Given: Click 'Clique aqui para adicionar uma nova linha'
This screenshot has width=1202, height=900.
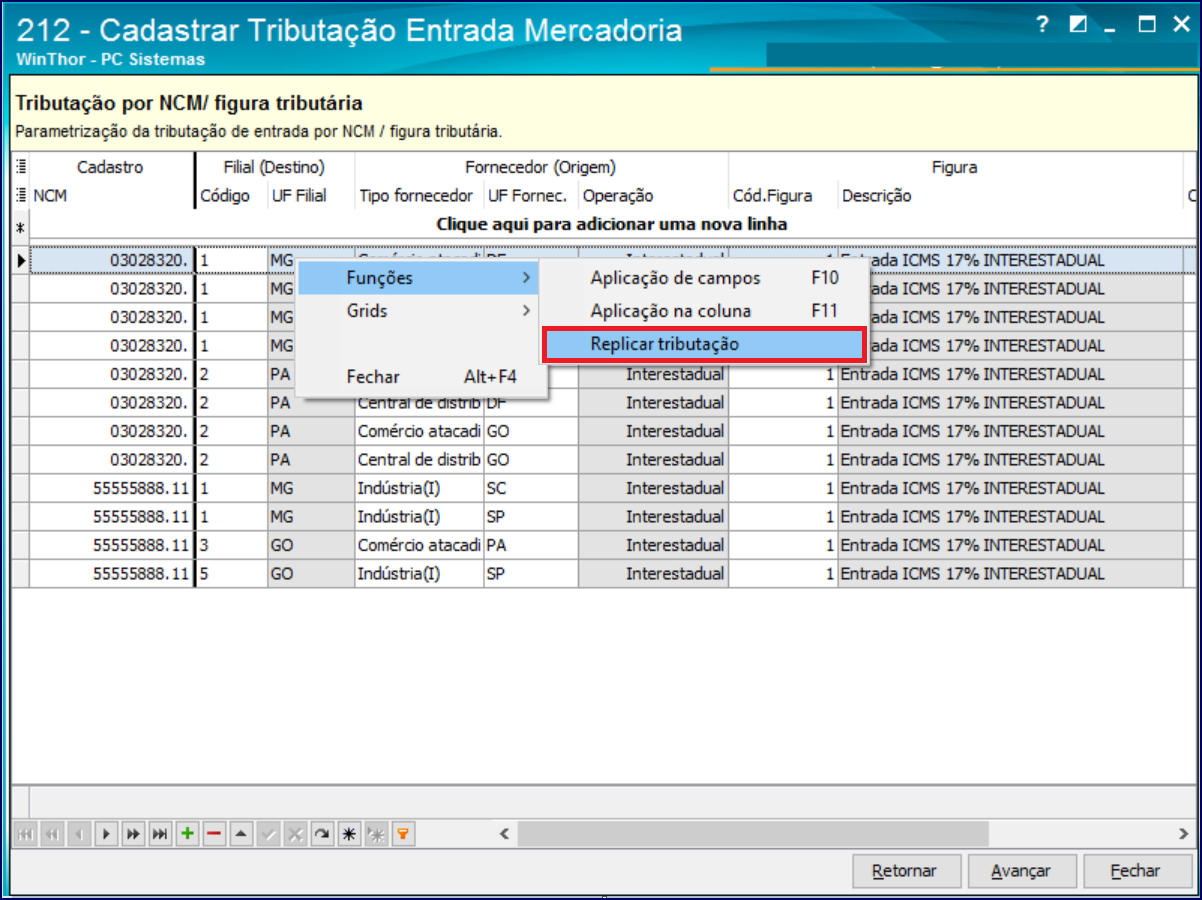Looking at the screenshot, I should pos(612,225).
